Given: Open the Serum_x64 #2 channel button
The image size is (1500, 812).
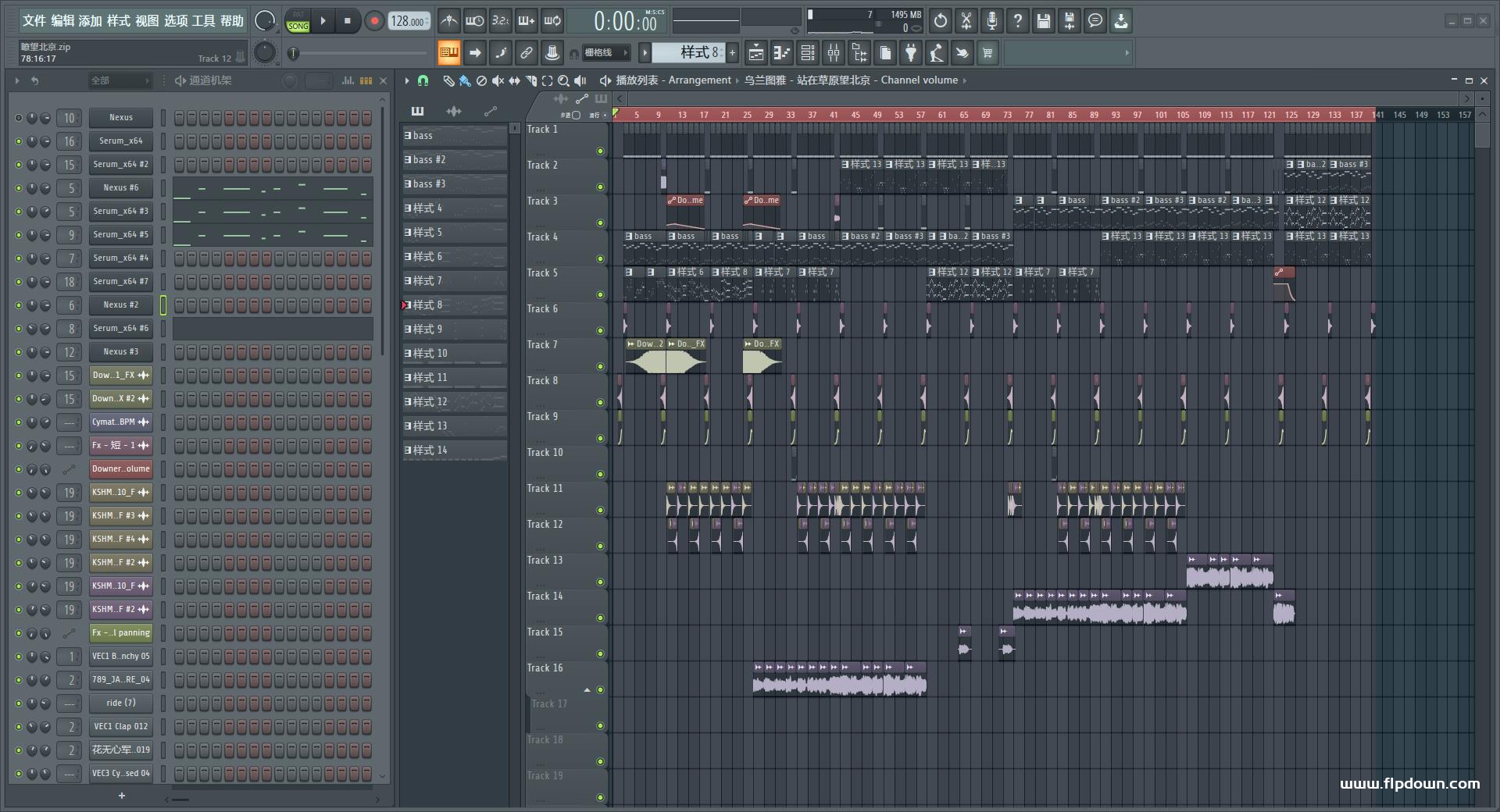Looking at the screenshot, I should point(121,165).
